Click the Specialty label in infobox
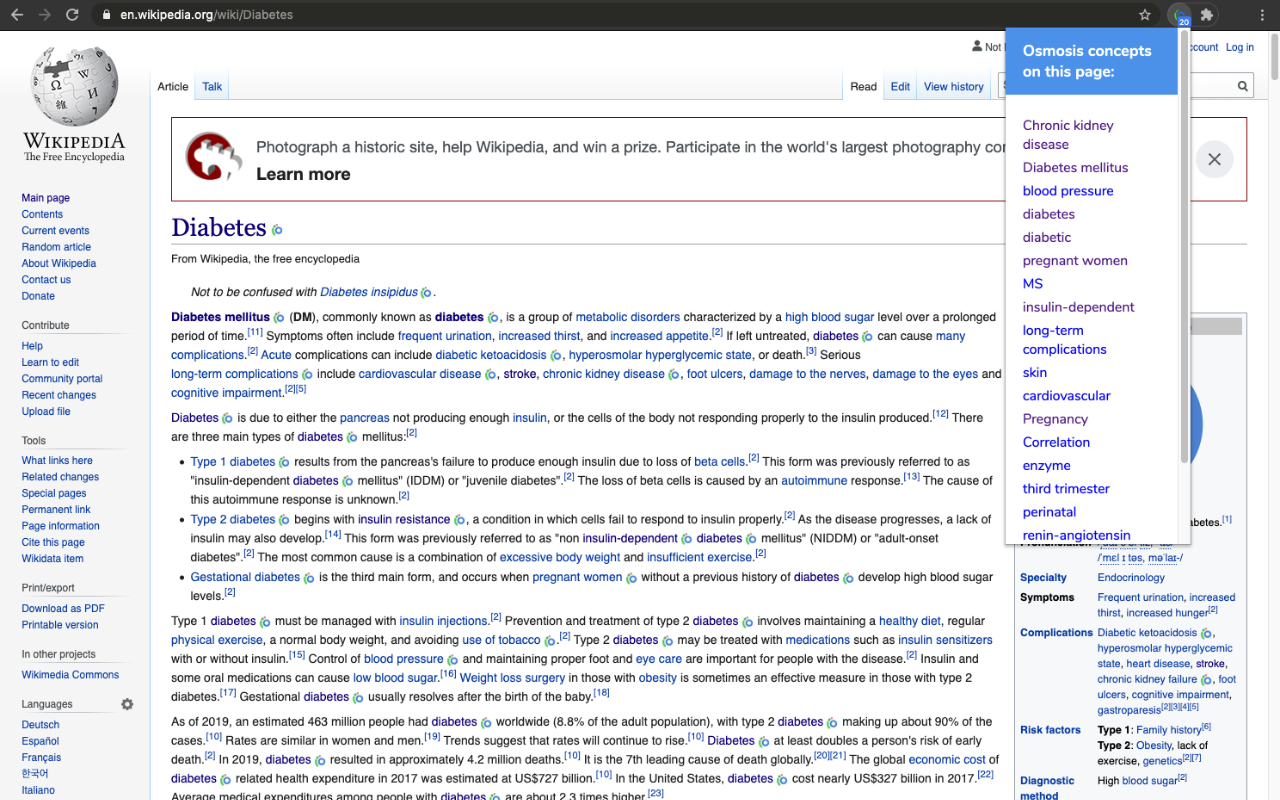Image resolution: width=1280 pixels, height=800 pixels. pyautogui.click(x=1043, y=577)
